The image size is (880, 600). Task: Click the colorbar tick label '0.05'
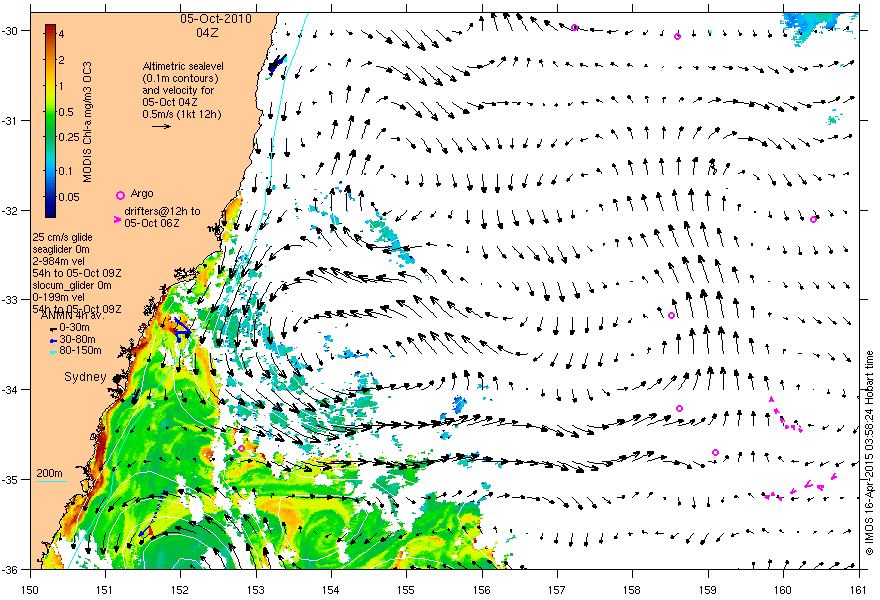coord(69,197)
